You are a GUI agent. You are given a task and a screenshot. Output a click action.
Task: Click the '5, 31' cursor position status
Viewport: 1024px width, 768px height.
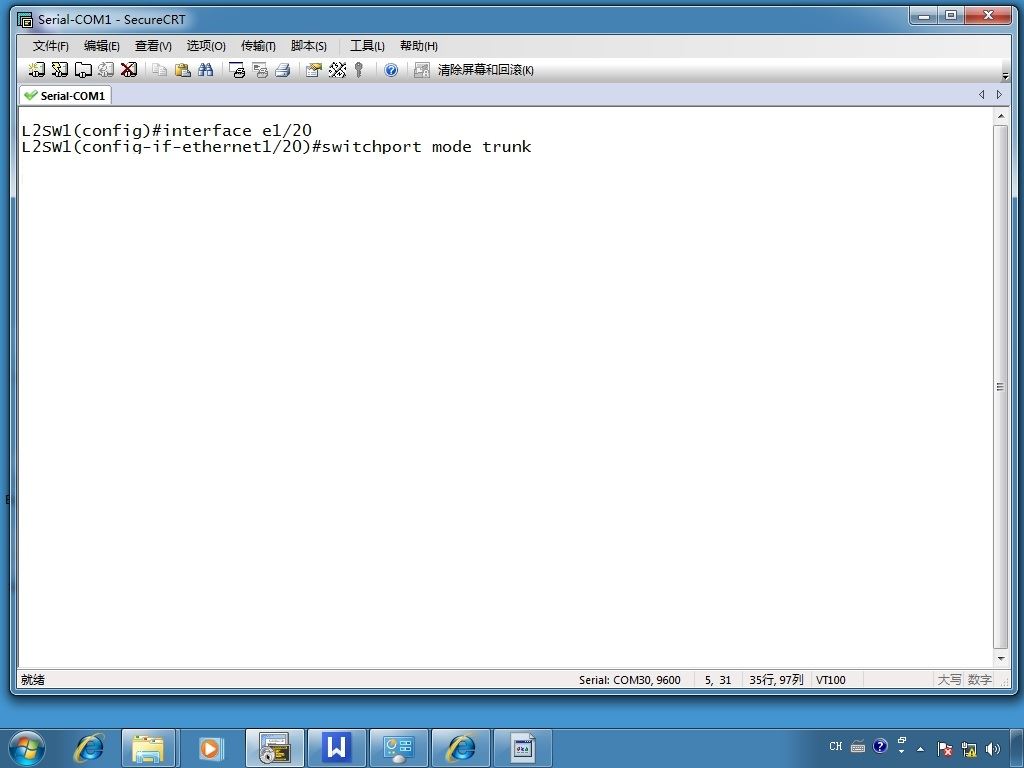click(718, 680)
